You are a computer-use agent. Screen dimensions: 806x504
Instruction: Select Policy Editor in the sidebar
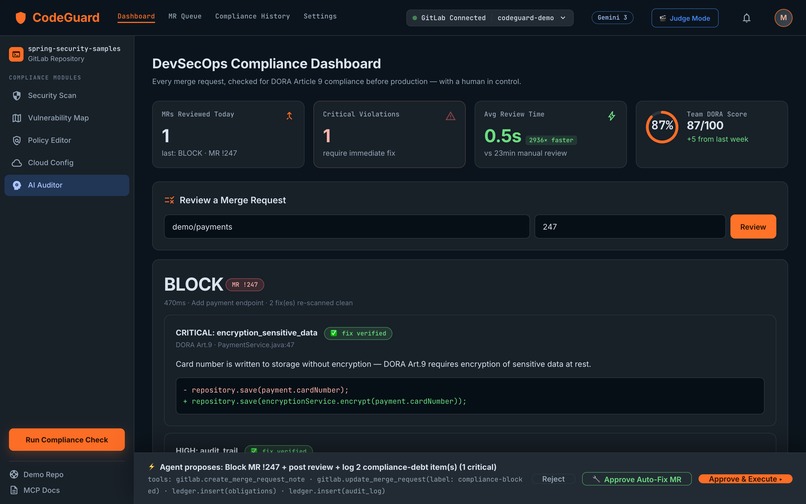(67, 140)
